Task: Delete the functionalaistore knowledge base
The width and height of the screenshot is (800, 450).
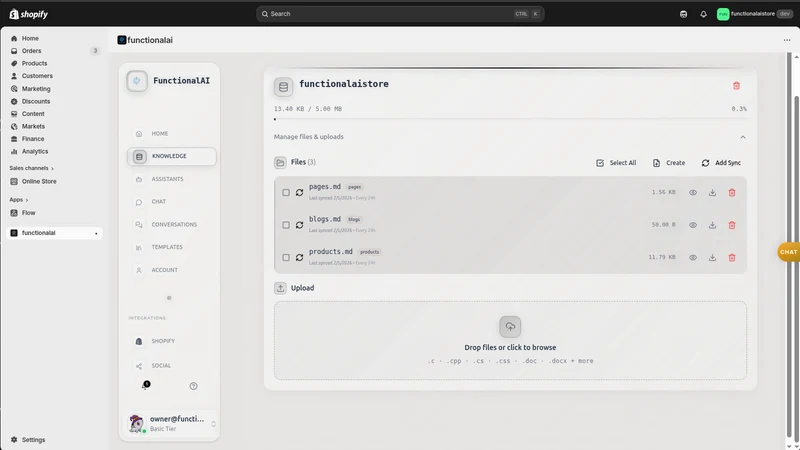Action: (736, 86)
